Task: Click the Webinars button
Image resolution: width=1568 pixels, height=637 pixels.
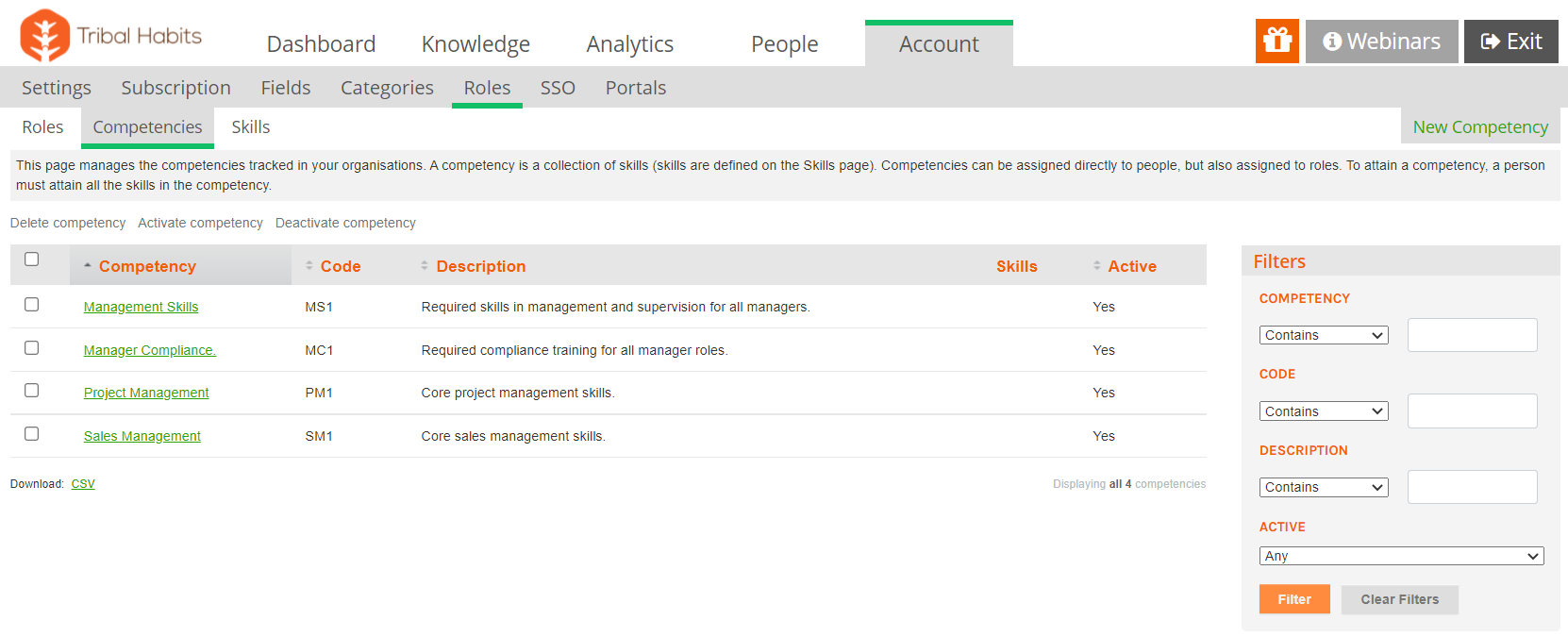Action: click(x=1382, y=42)
